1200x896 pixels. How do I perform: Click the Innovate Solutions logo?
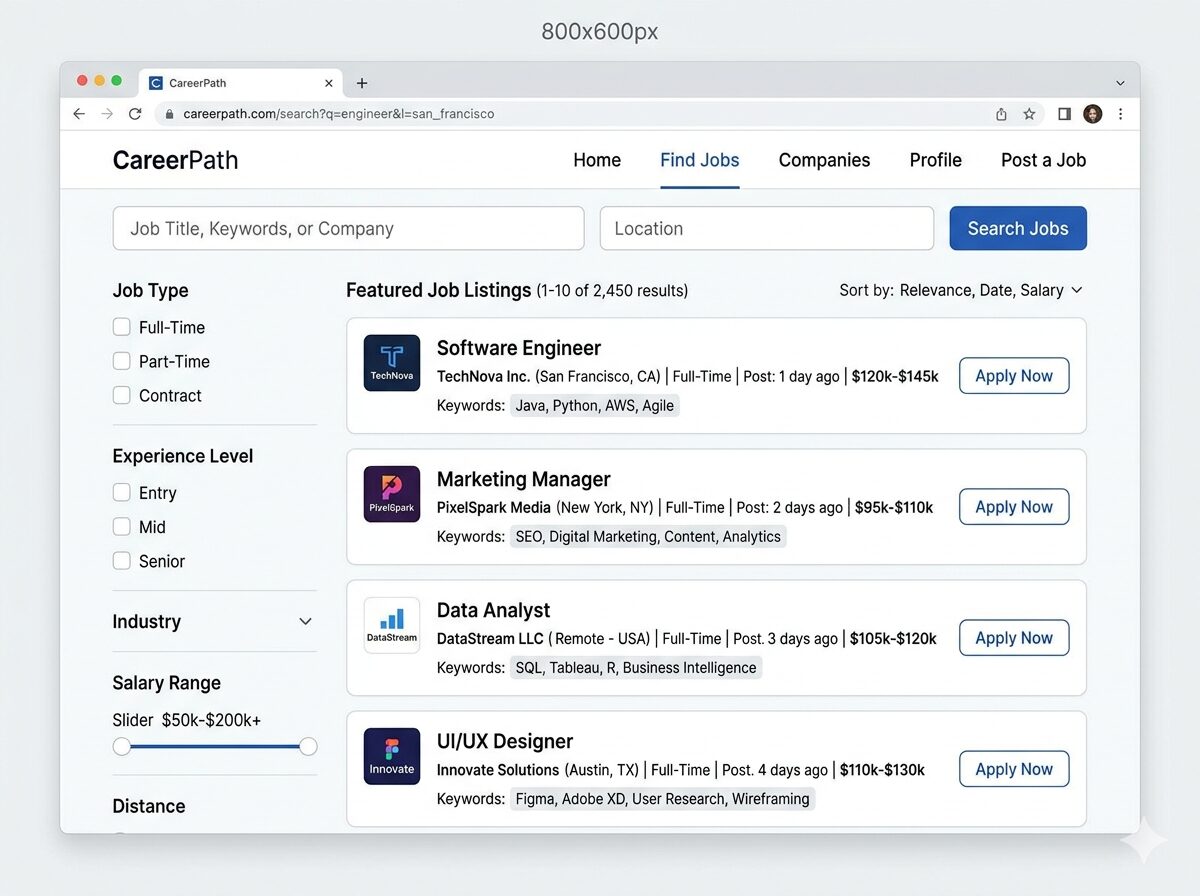392,756
